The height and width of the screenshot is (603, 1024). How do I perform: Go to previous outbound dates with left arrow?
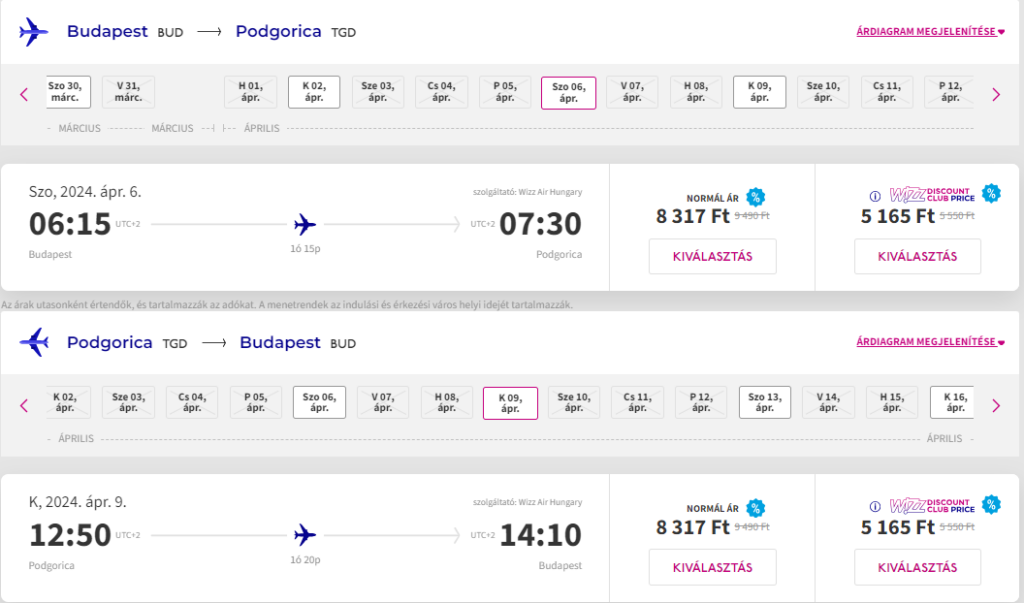pyautogui.click(x=24, y=95)
